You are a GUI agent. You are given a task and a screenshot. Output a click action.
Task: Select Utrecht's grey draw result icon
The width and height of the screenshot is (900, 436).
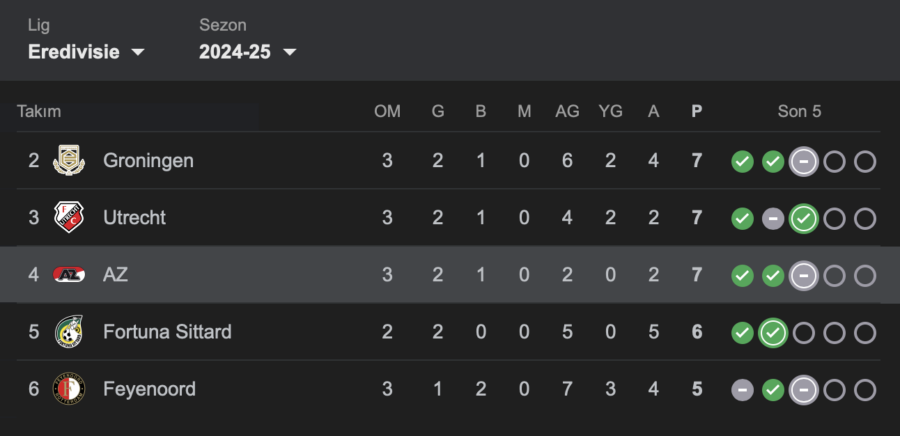tap(773, 219)
